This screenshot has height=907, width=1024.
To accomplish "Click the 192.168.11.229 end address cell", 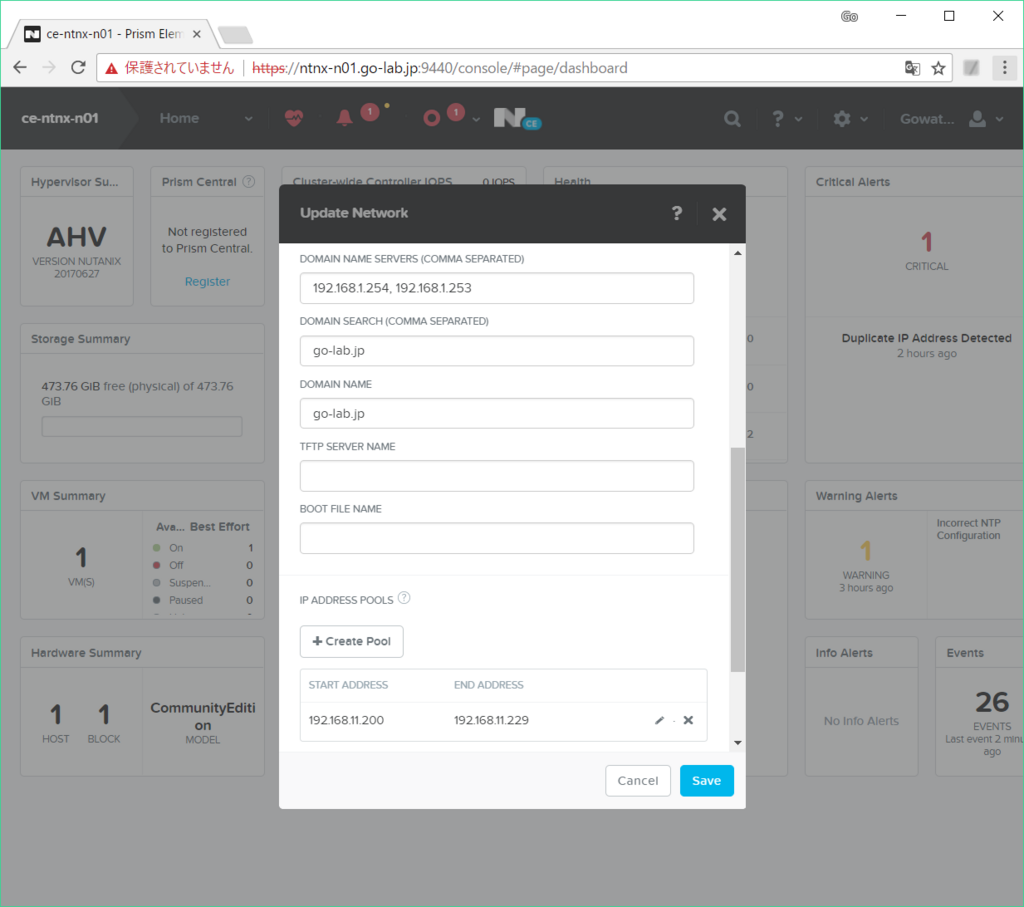I will (x=491, y=720).
